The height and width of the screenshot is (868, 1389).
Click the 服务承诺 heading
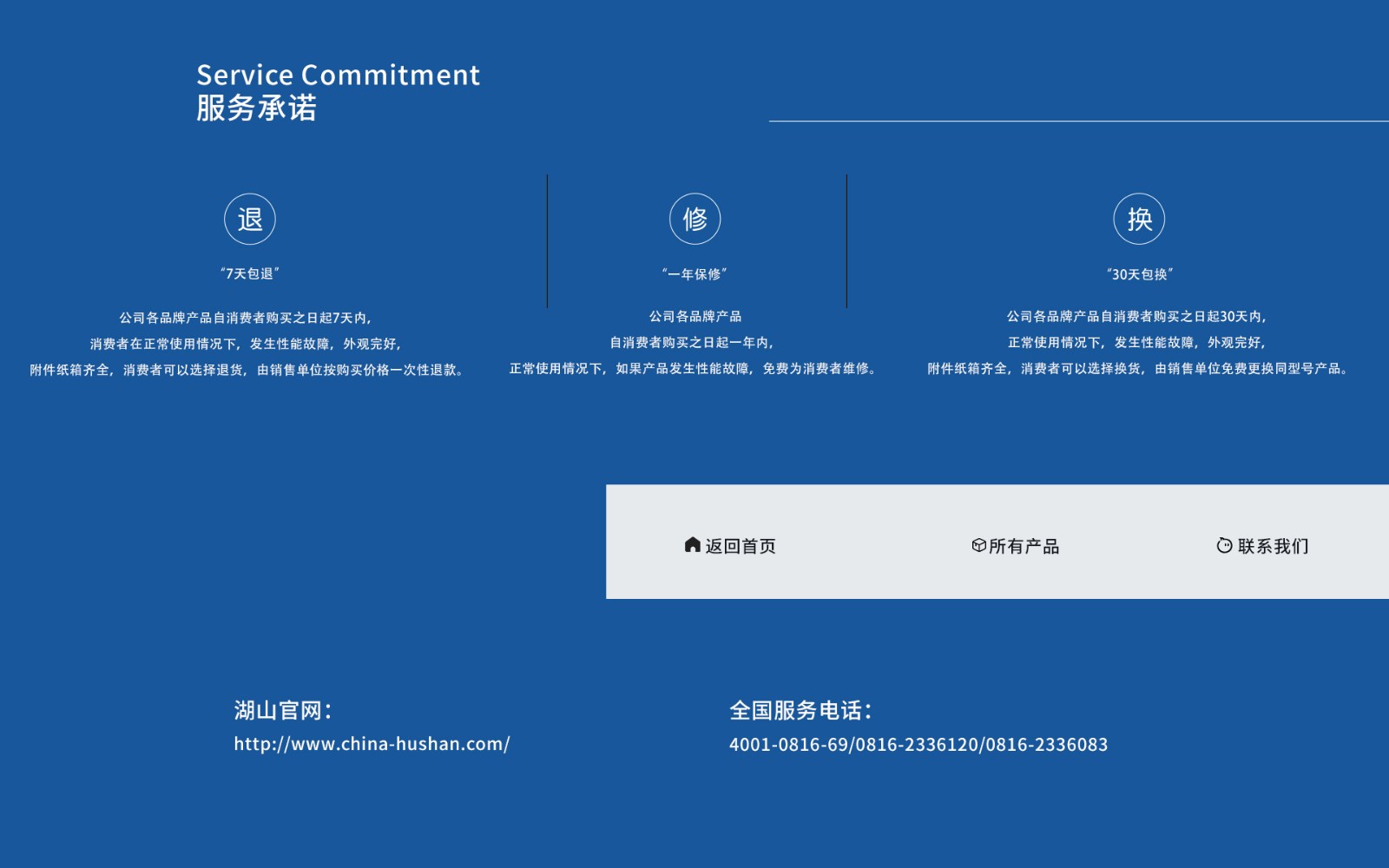click(256, 108)
